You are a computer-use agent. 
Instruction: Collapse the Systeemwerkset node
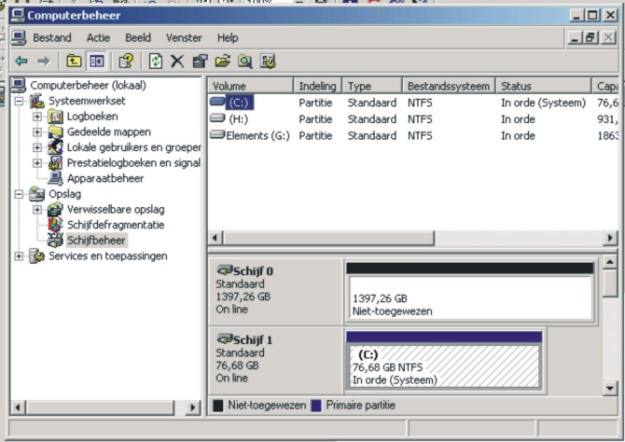point(19,101)
